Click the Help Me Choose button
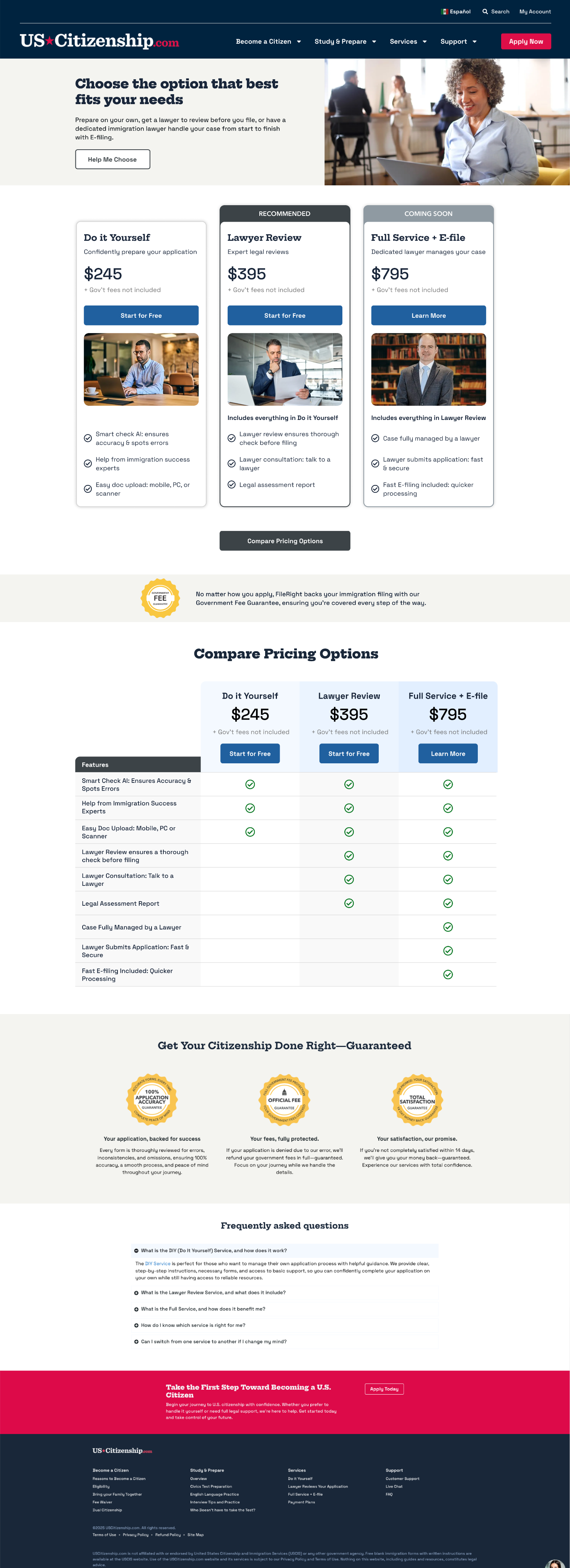 [112, 160]
